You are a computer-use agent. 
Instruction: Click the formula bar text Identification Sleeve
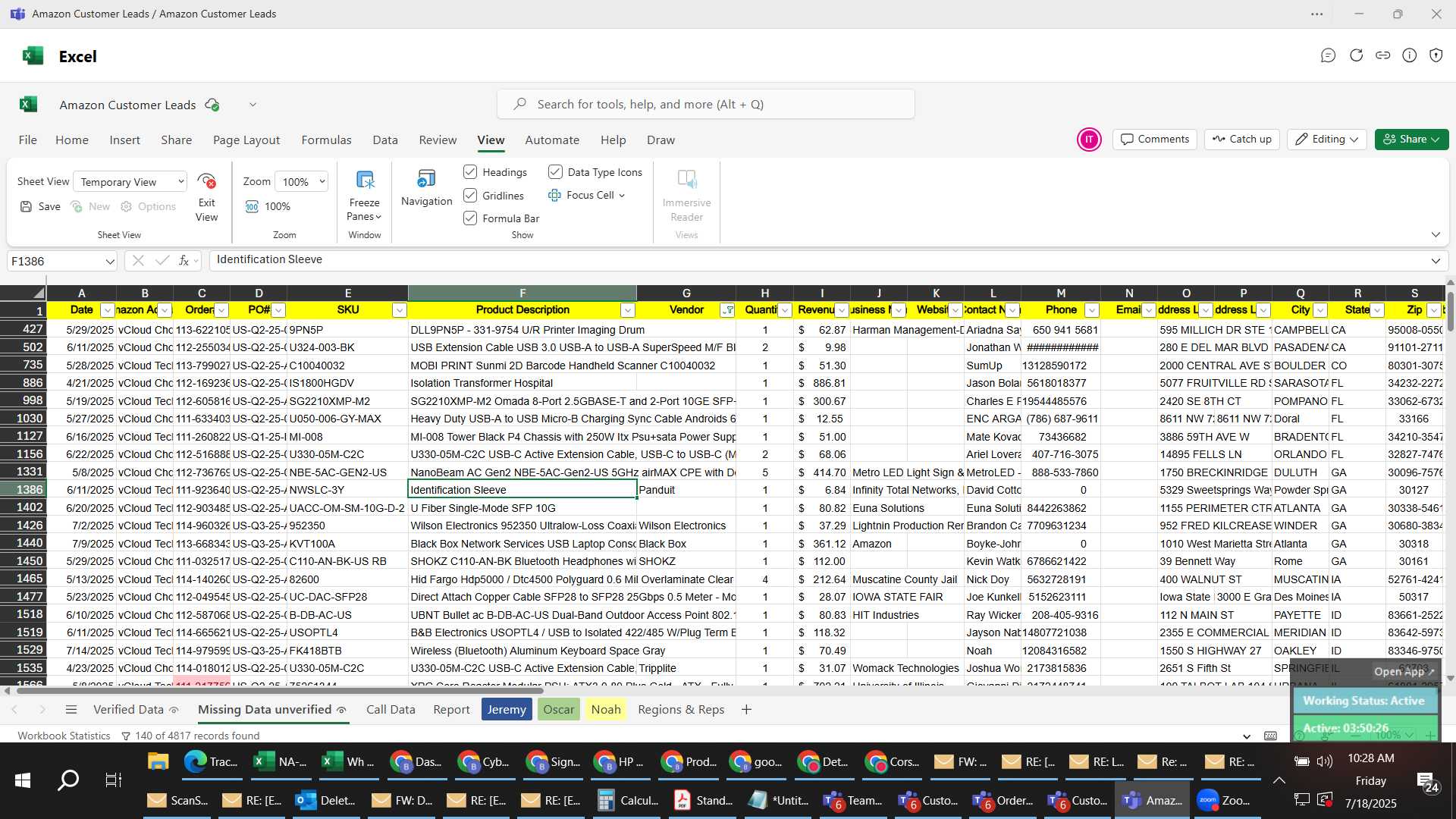coord(269,259)
